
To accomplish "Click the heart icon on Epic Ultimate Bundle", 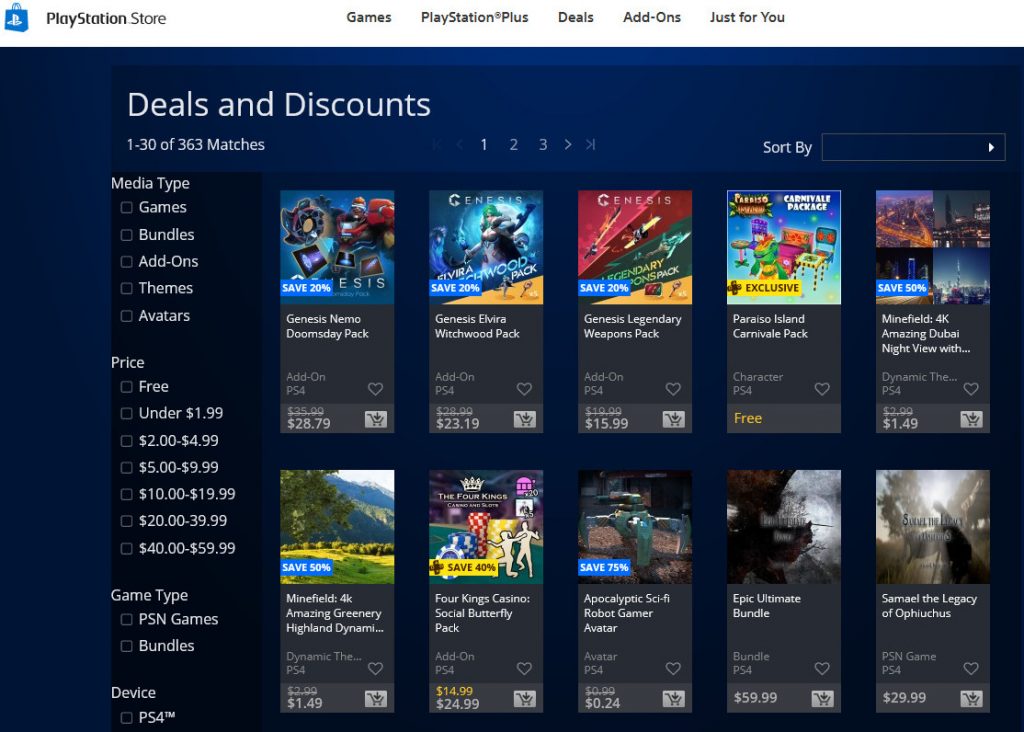I will pyautogui.click(x=822, y=669).
